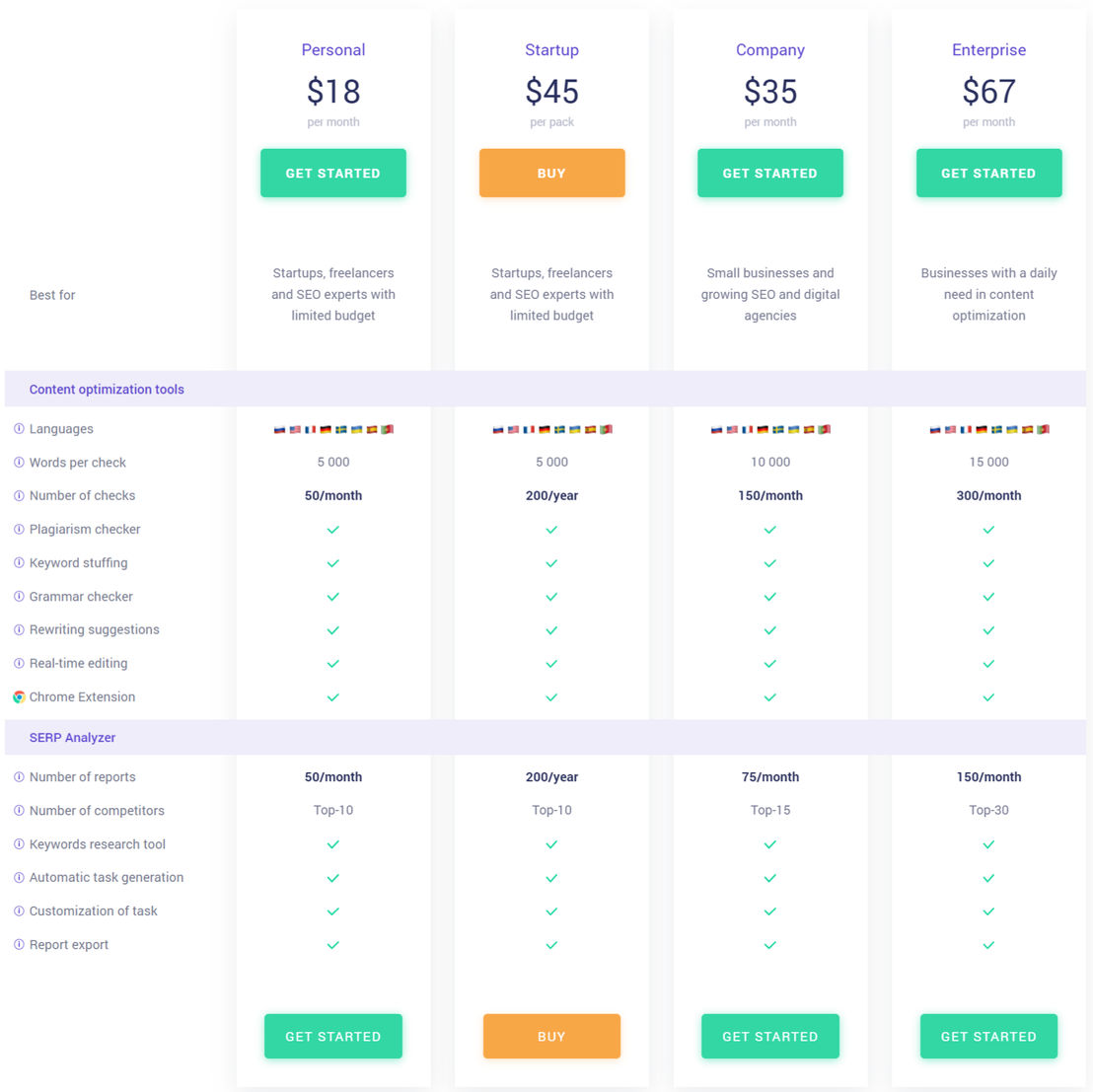
Task: Click the Number of reports info icon
Action: (19, 777)
